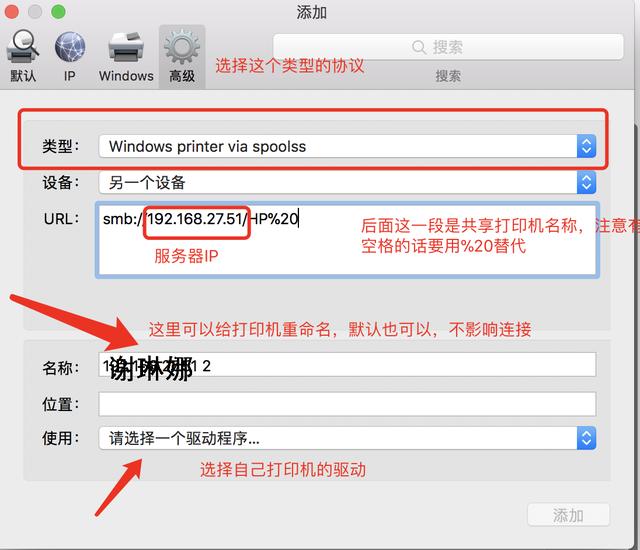640x550 pixels.
Task: Click the empty 位置 location field
Action: 347,404
